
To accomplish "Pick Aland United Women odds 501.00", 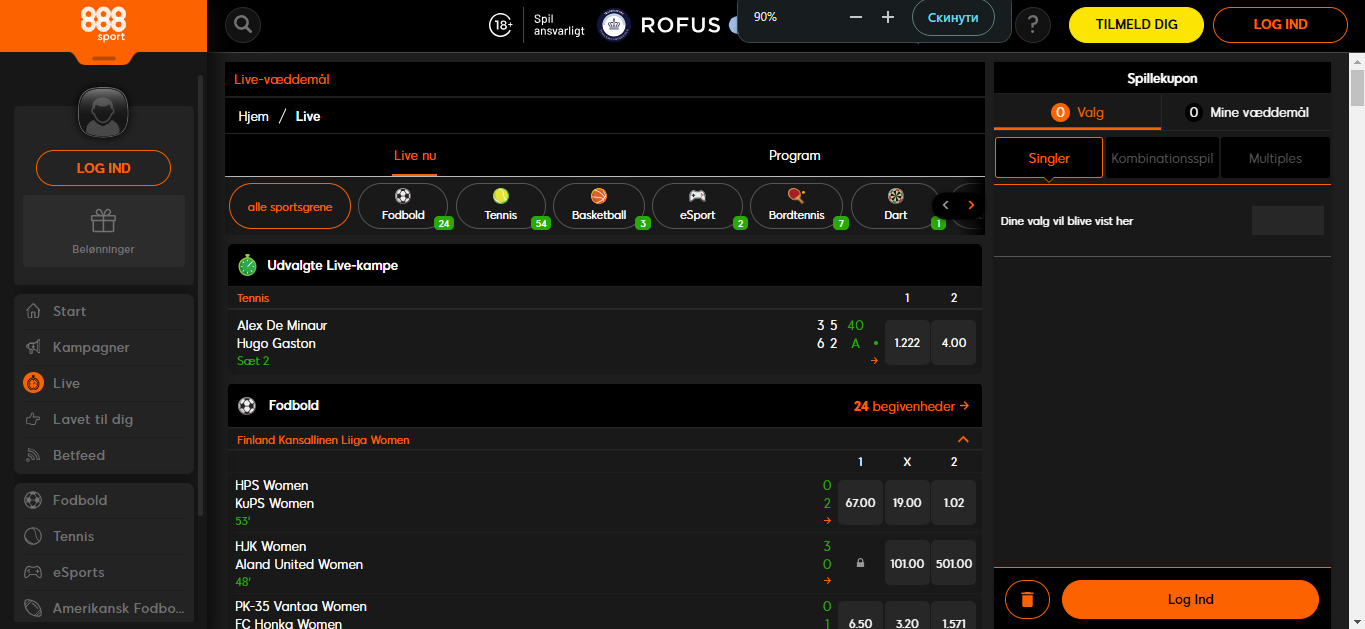I will pos(954,564).
